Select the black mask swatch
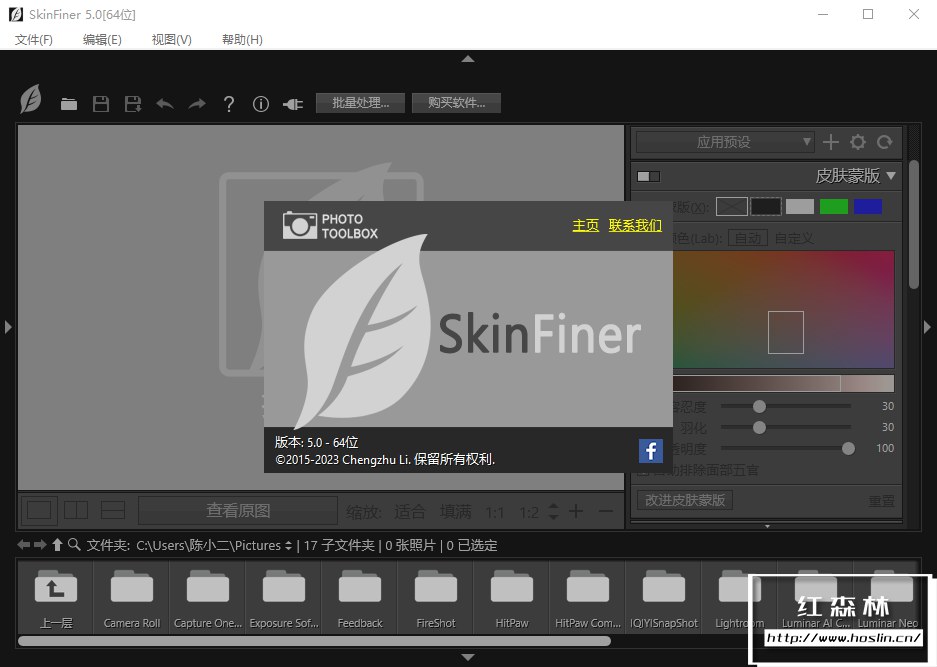The width and height of the screenshot is (937, 667). [x=765, y=206]
